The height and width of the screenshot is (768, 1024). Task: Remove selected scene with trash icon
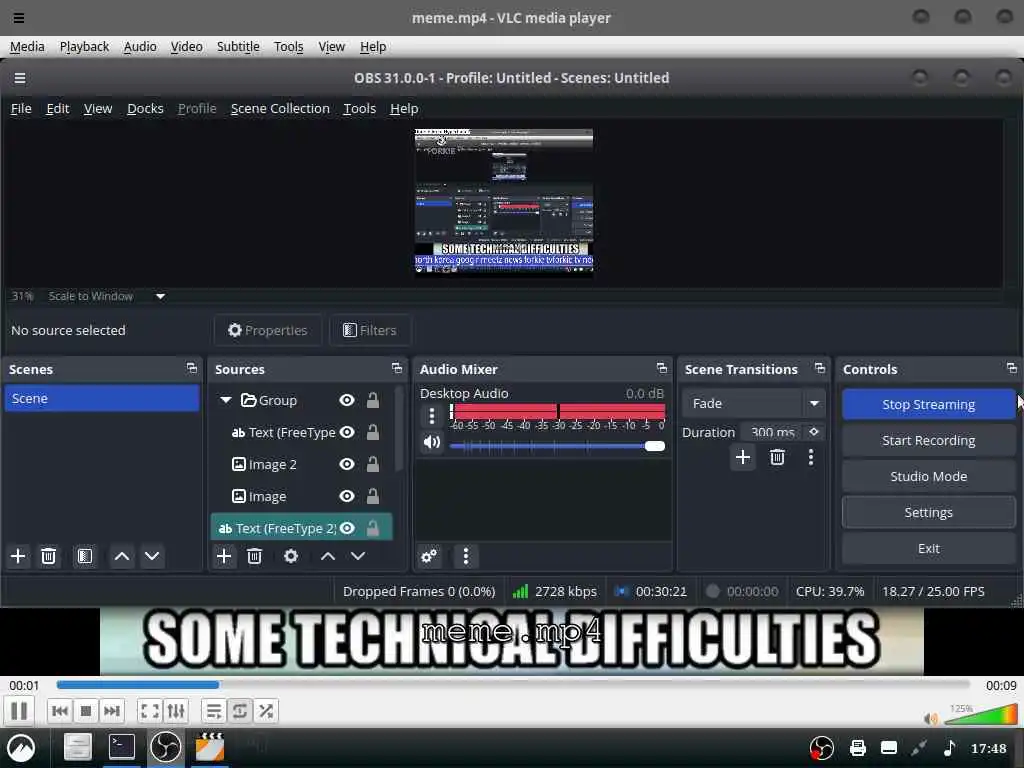click(48, 556)
